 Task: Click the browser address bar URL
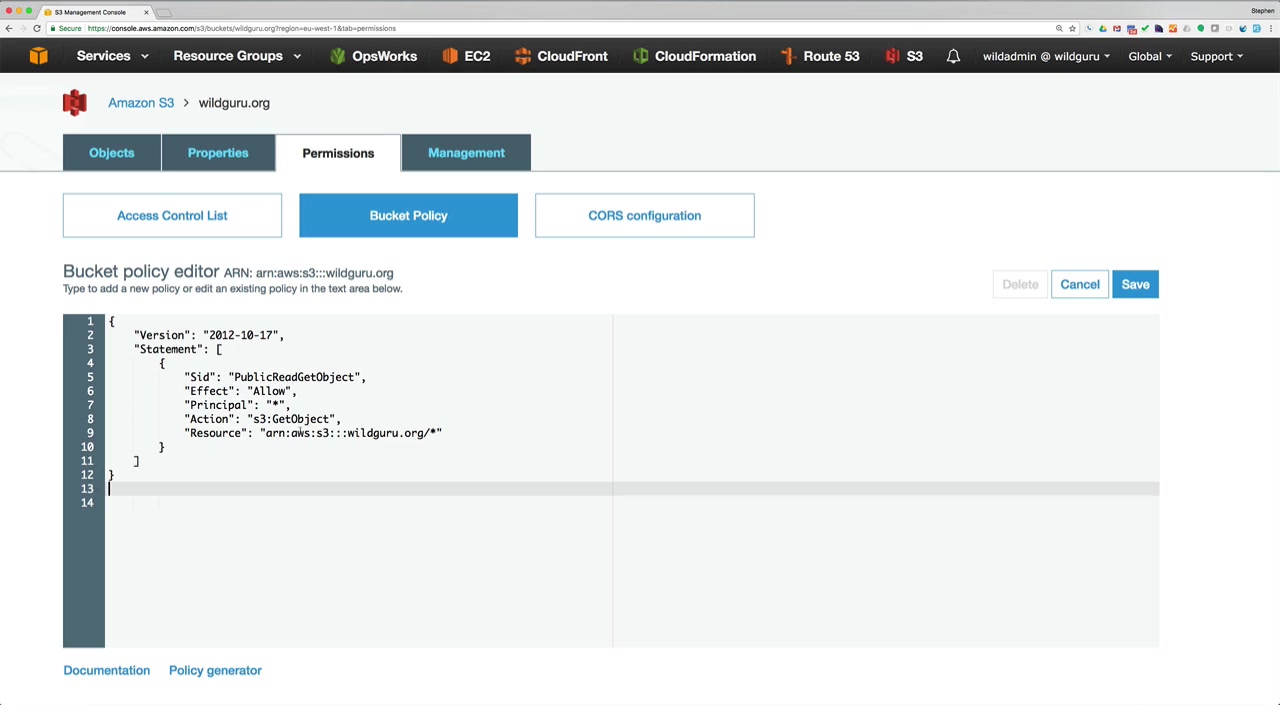(x=241, y=28)
